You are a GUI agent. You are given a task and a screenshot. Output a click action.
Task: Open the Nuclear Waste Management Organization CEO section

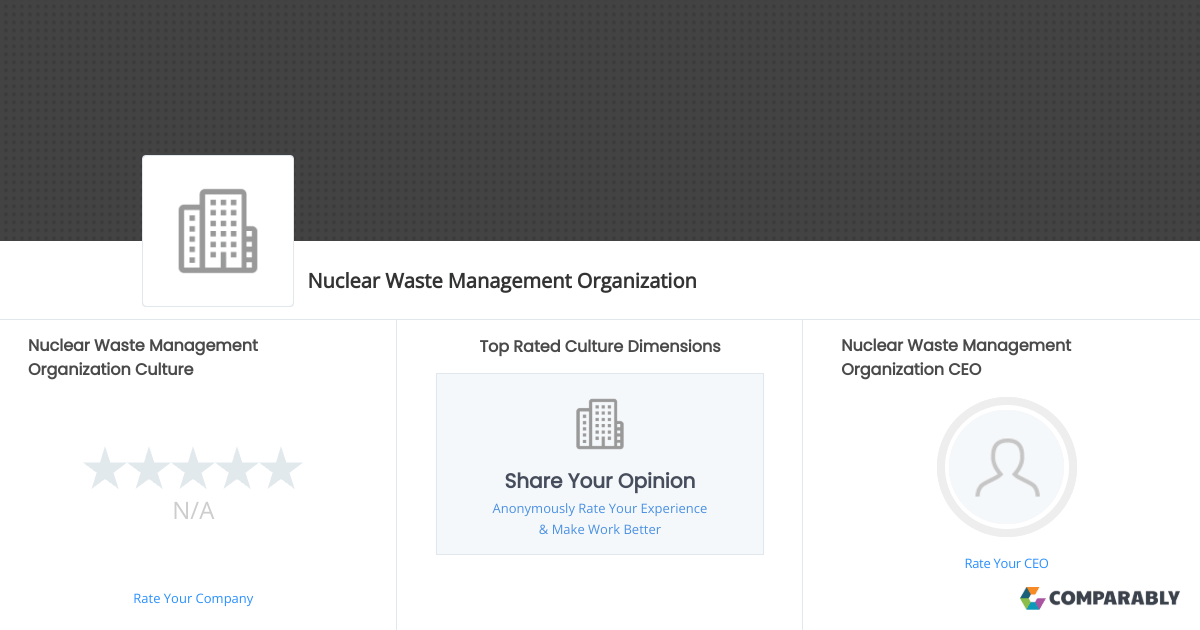[x=956, y=357]
